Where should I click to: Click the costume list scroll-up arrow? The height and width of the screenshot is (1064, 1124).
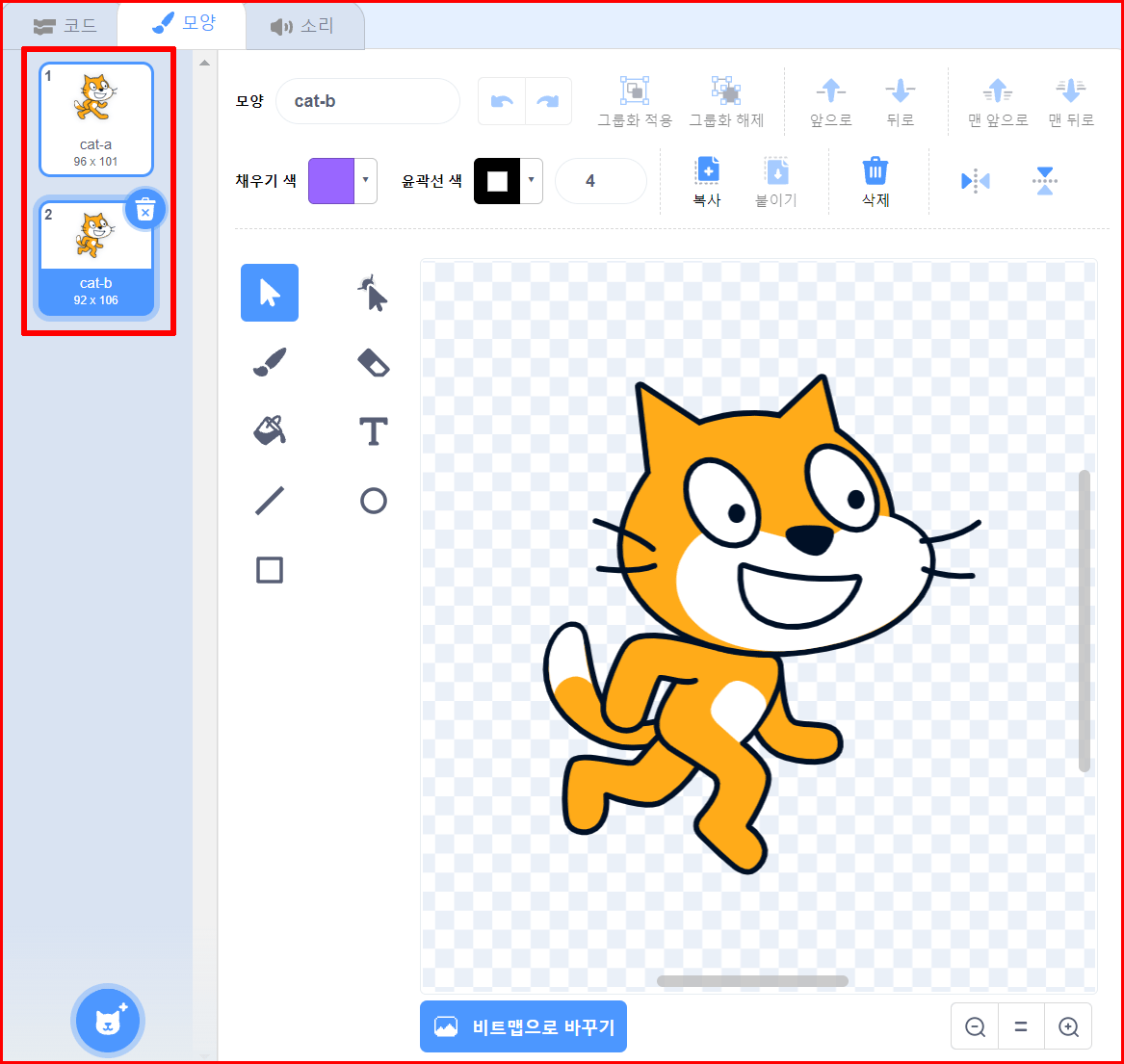click(x=204, y=63)
